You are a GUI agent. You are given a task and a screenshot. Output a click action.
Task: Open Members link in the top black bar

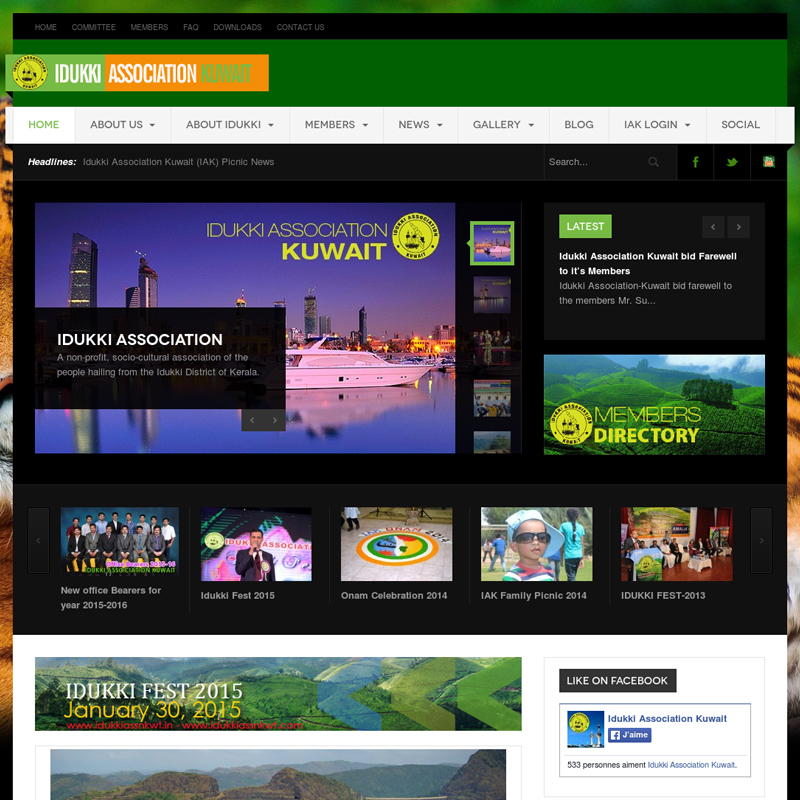coord(149,27)
